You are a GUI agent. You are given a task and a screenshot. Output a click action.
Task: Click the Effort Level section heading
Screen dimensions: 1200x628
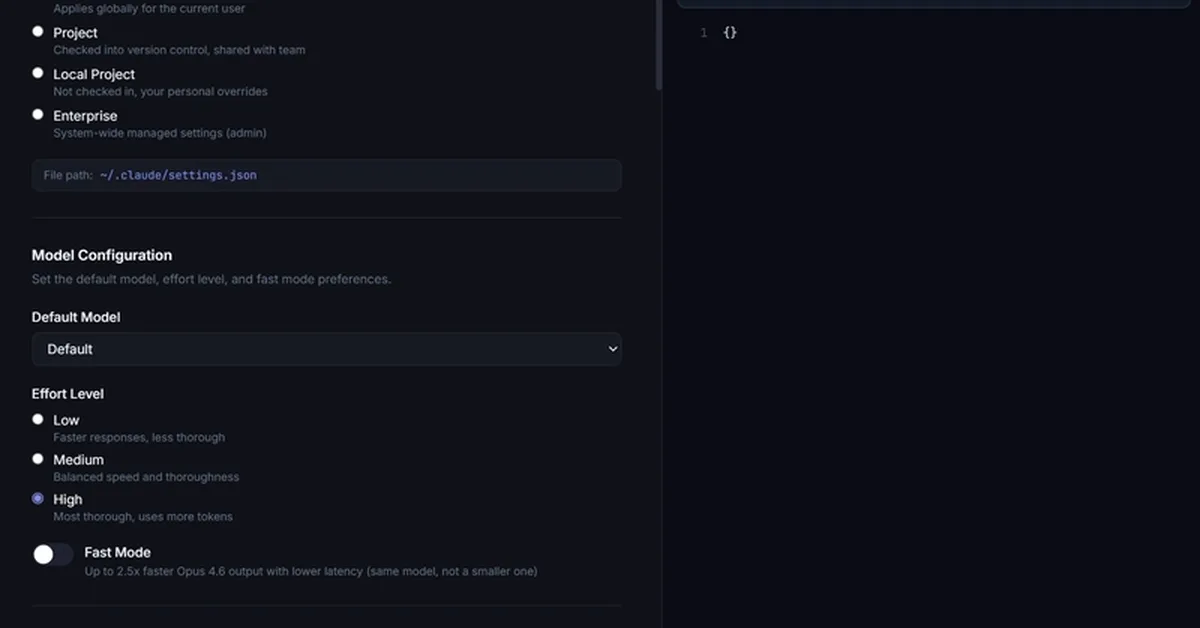[x=68, y=393]
